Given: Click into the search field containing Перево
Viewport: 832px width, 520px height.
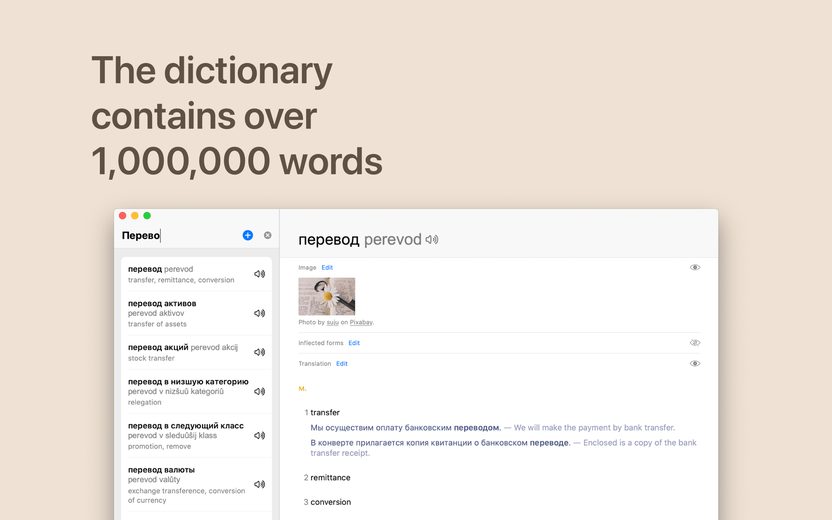Looking at the screenshot, I should pyautogui.click(x=178, y=235).
